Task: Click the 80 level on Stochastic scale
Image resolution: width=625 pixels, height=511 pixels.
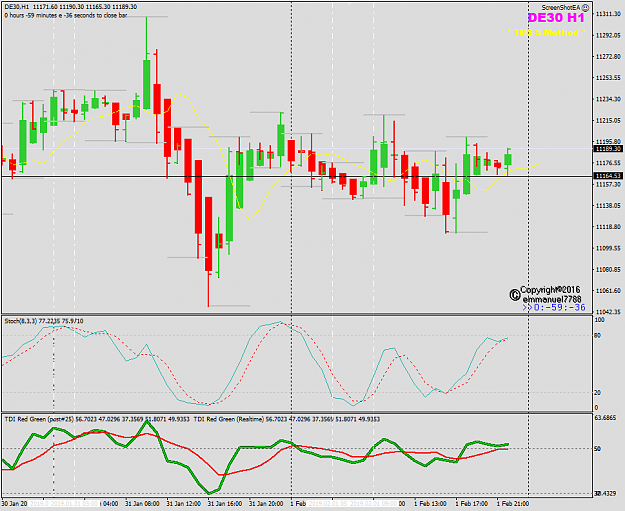Action: point(597,336)
